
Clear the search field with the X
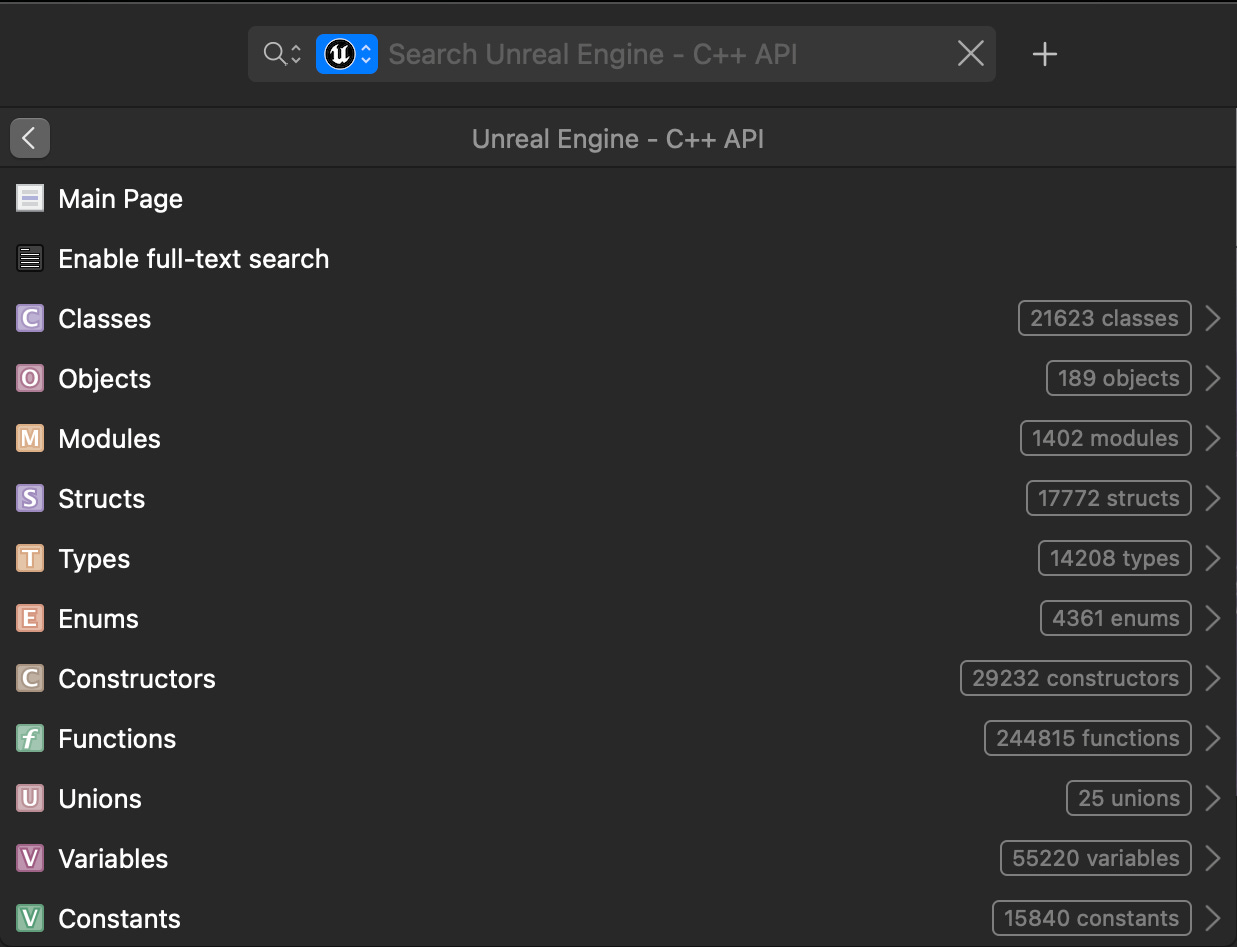971,54
